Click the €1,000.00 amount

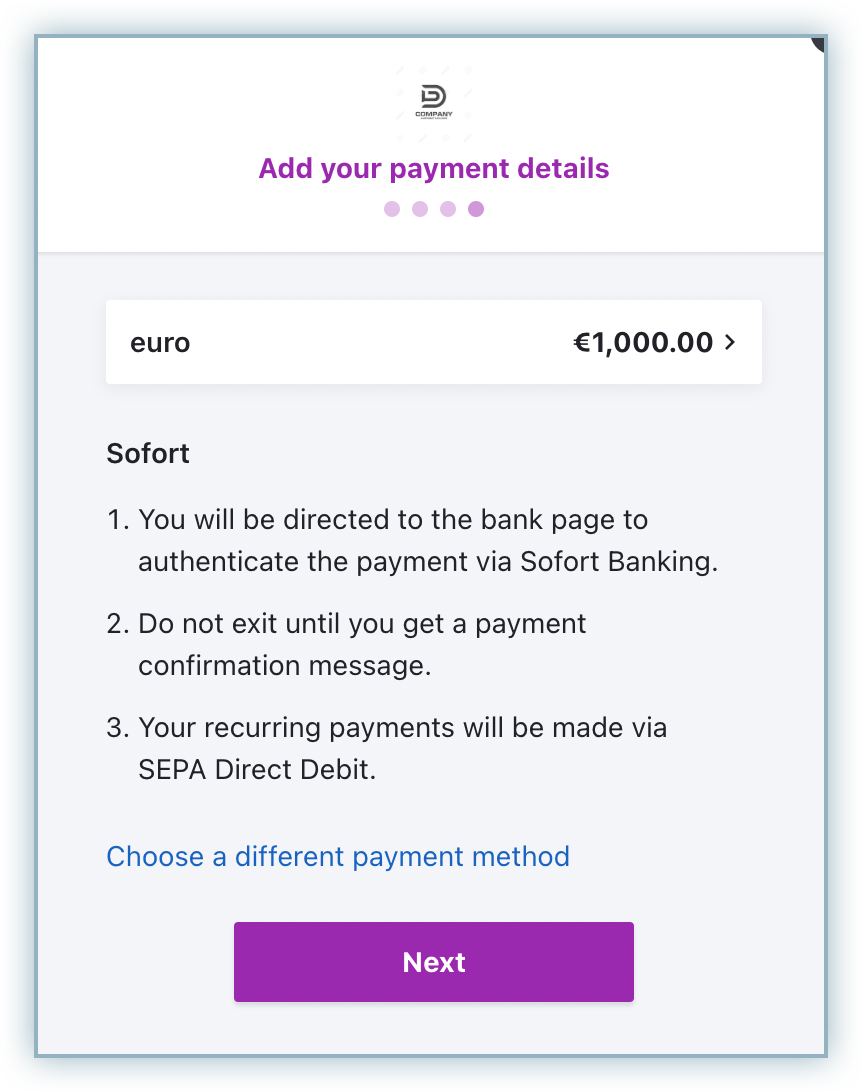[642, 343]
